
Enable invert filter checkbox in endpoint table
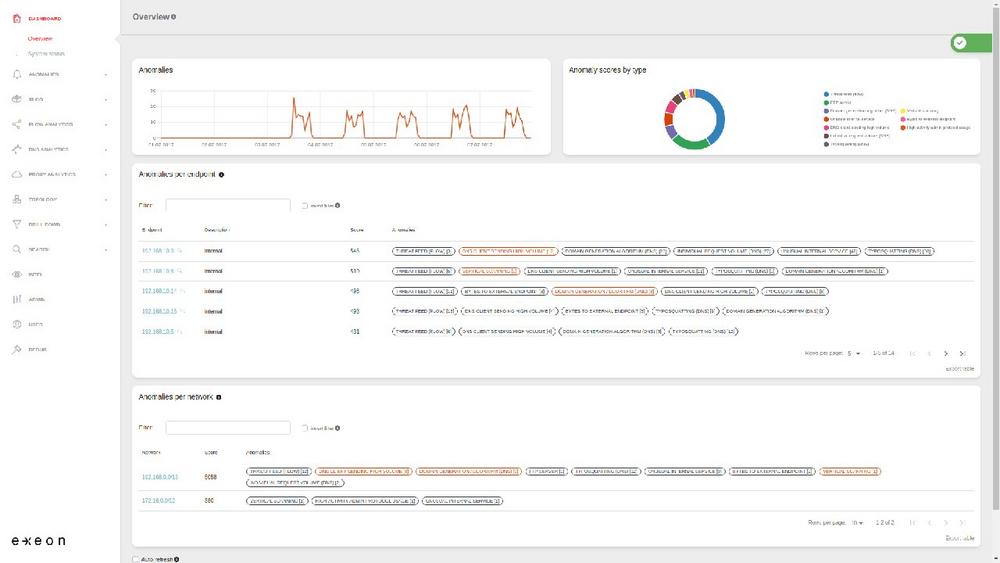click(305, 205)
